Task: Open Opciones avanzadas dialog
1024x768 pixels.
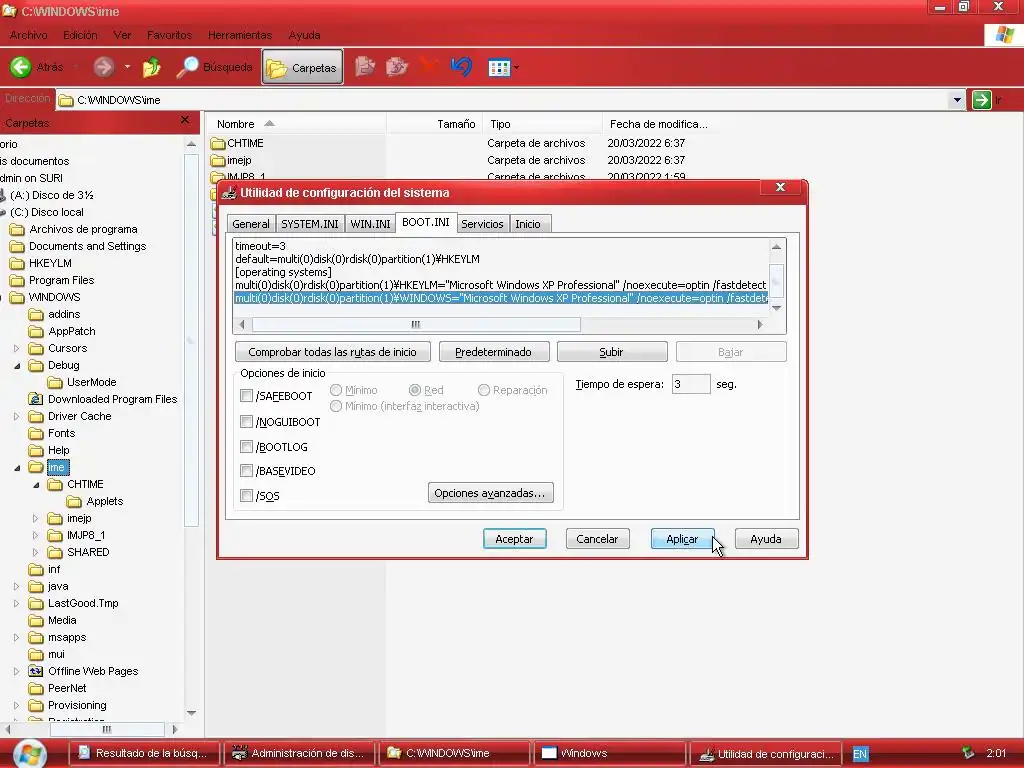Action: 490,493
